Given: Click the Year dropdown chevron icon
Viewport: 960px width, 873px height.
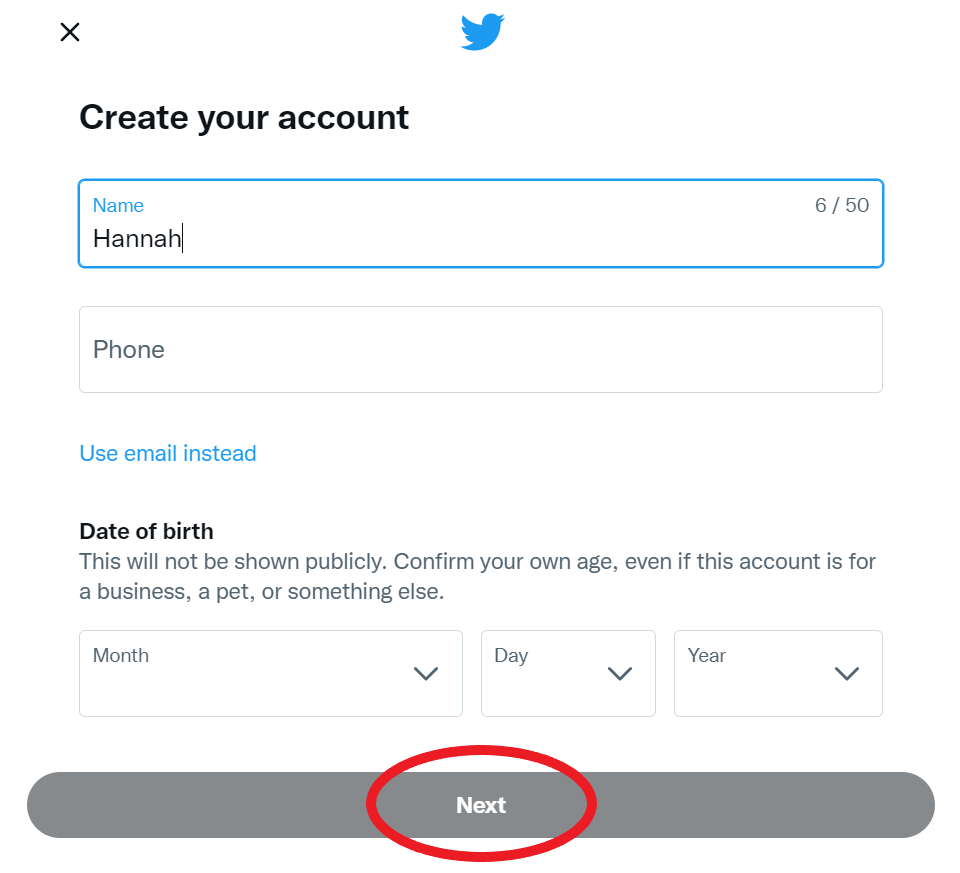Looking at the screenshot, I should [846, 674].
